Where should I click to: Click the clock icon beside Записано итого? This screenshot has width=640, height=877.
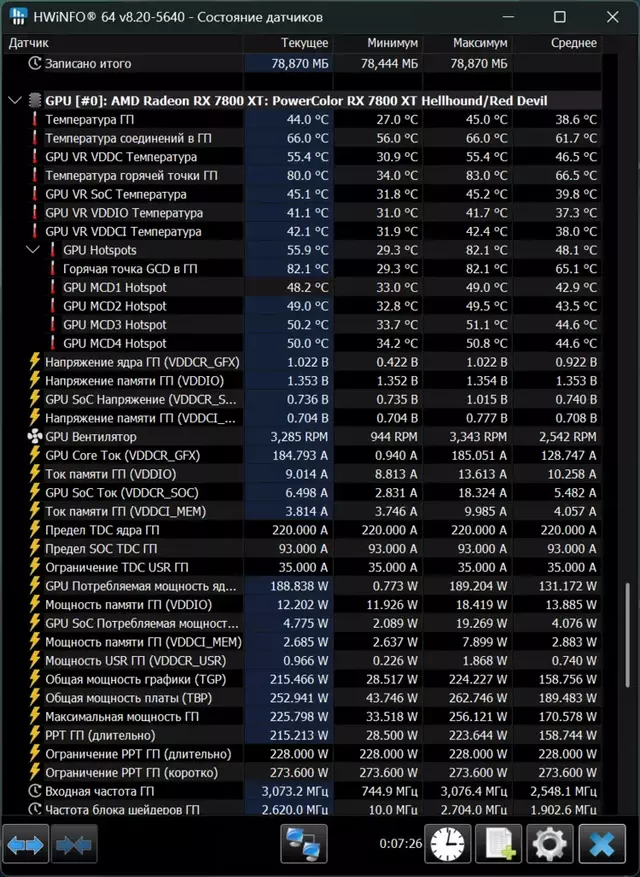(35, 63)
